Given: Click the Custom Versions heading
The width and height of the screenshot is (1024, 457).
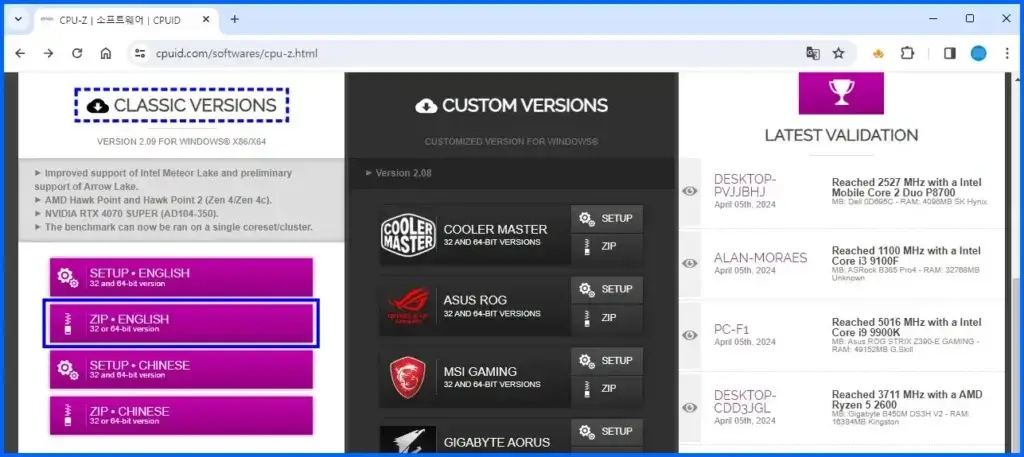Looking at the screenshot, I should tap(511, 106).
